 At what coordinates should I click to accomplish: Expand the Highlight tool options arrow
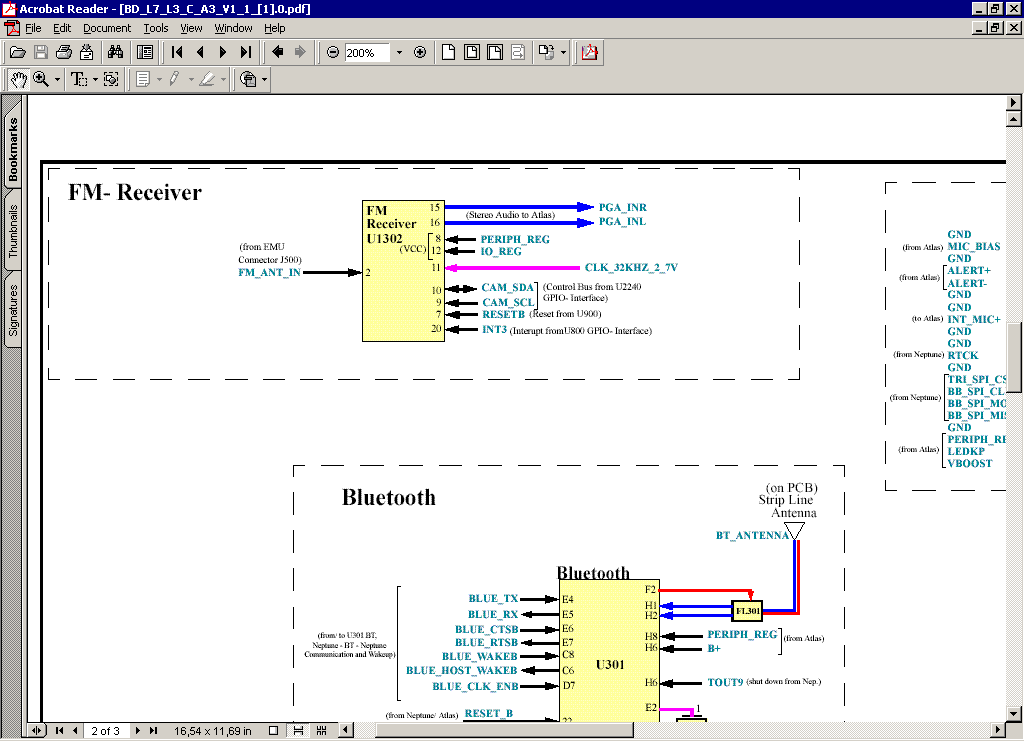[223, 80]
